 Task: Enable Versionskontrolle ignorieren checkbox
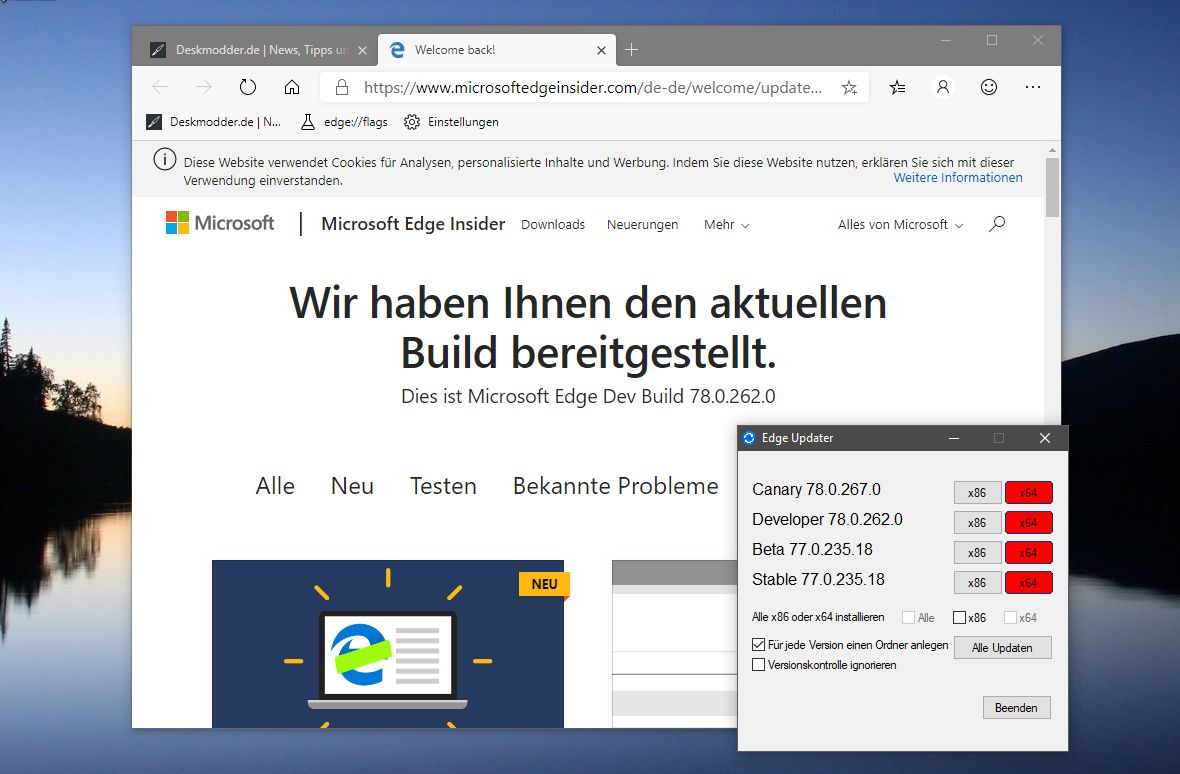pyautogui.click(x=759, y=665)
